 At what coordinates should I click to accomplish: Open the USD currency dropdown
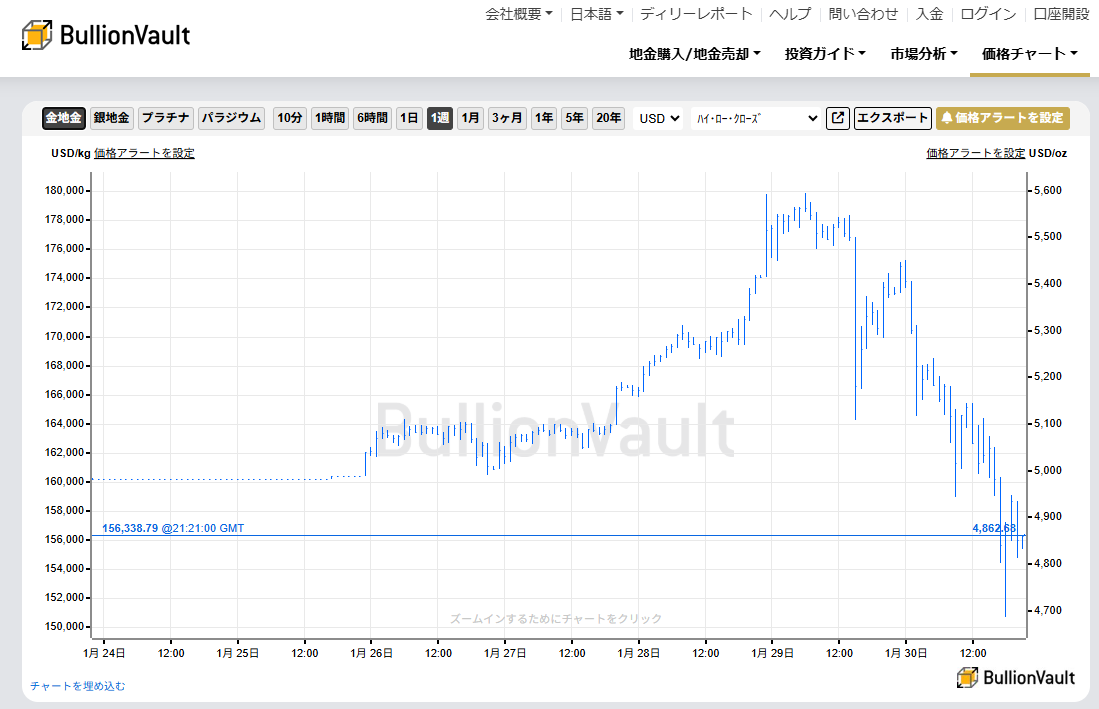(657, 118)
